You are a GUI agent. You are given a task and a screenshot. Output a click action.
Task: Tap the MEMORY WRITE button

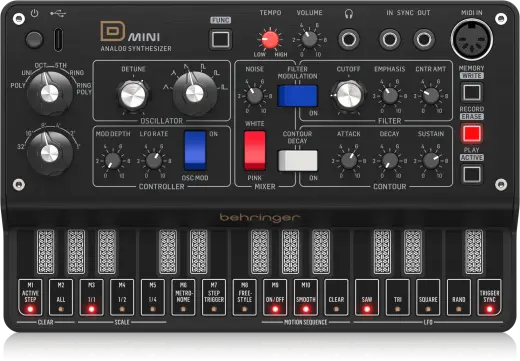[472, 92]
